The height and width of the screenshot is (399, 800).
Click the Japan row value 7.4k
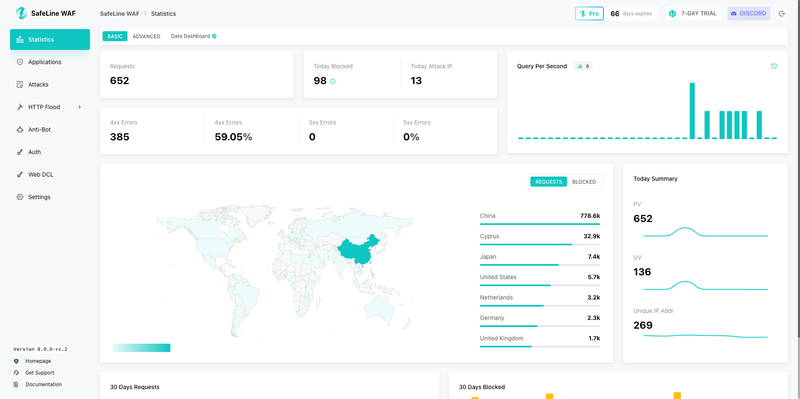coord(593,257)
